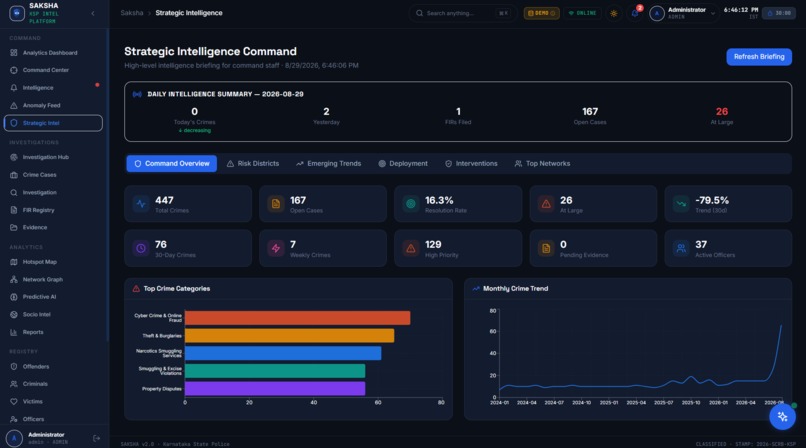The height and width of the screenshot is (448, 806).
Task: Click the Socio Intel globe icon
Action: (14, 314)
